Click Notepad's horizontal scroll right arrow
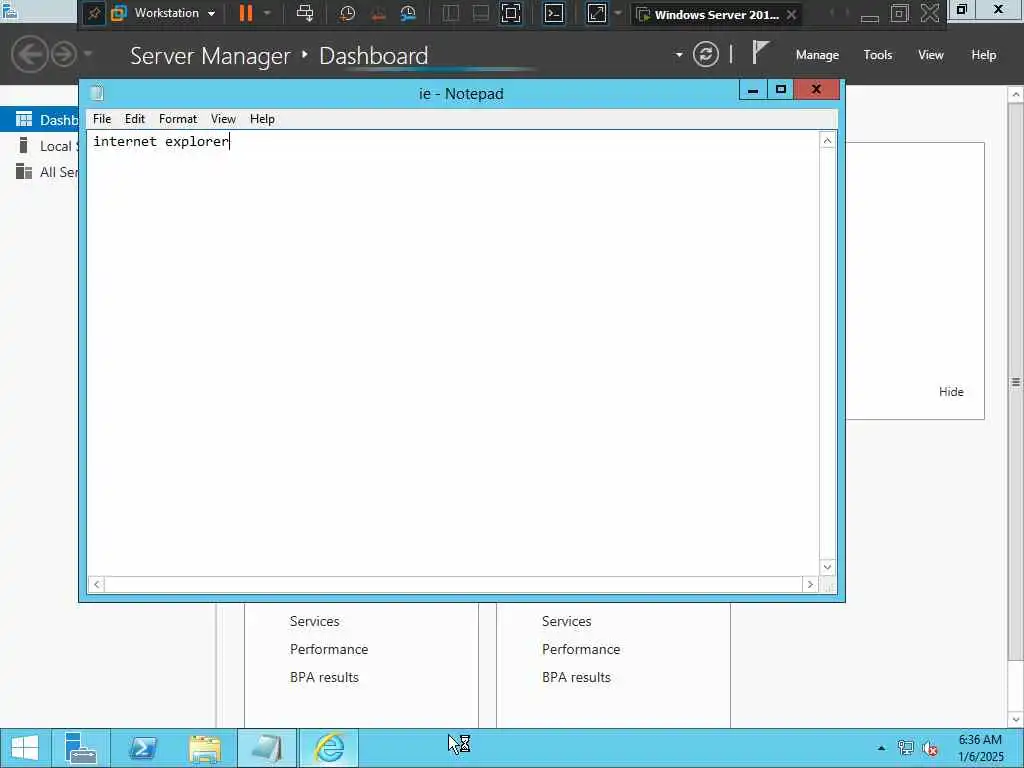The width and height of the screenshot is (1024, 768). click(810, 584)
